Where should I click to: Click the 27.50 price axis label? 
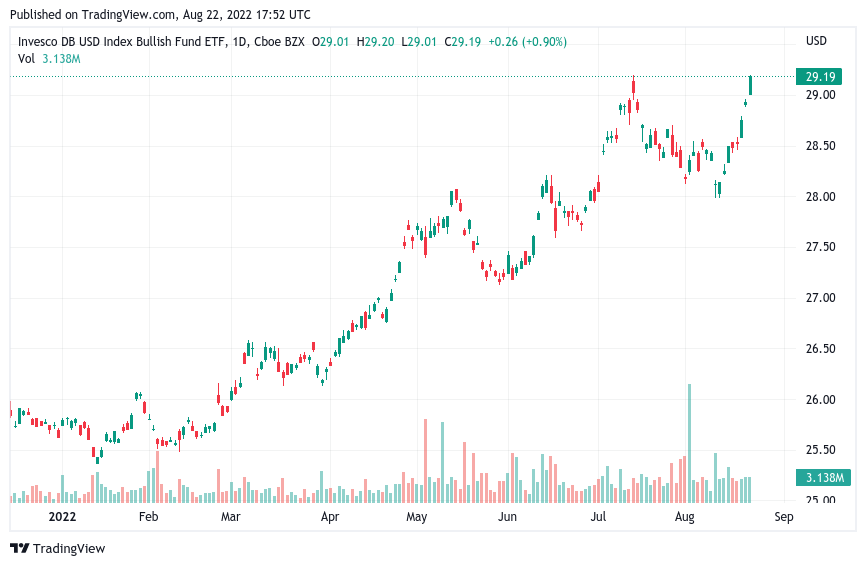pyautogui.click(x=820, y=247)
